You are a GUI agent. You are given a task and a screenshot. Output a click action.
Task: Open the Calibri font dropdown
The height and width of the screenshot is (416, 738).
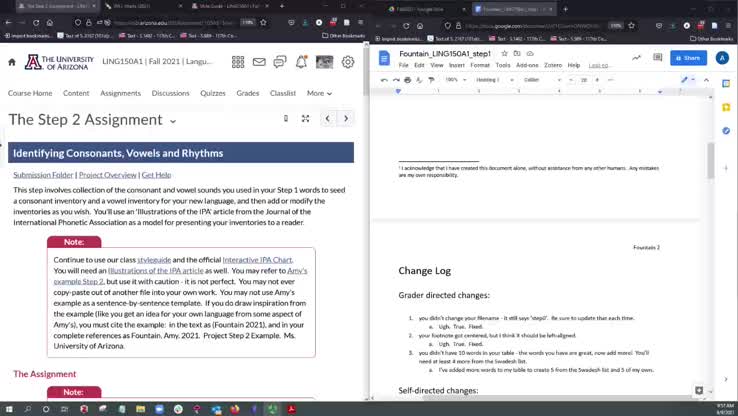[538, 79]
